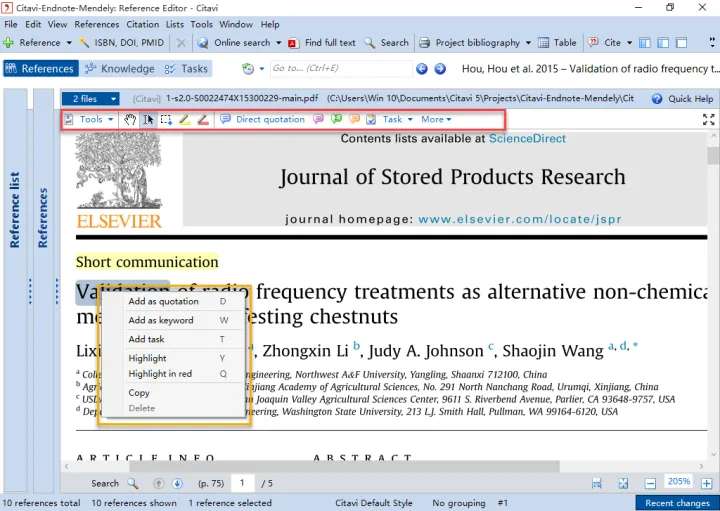Go to next search result arrow

click(x=177, y=483)
